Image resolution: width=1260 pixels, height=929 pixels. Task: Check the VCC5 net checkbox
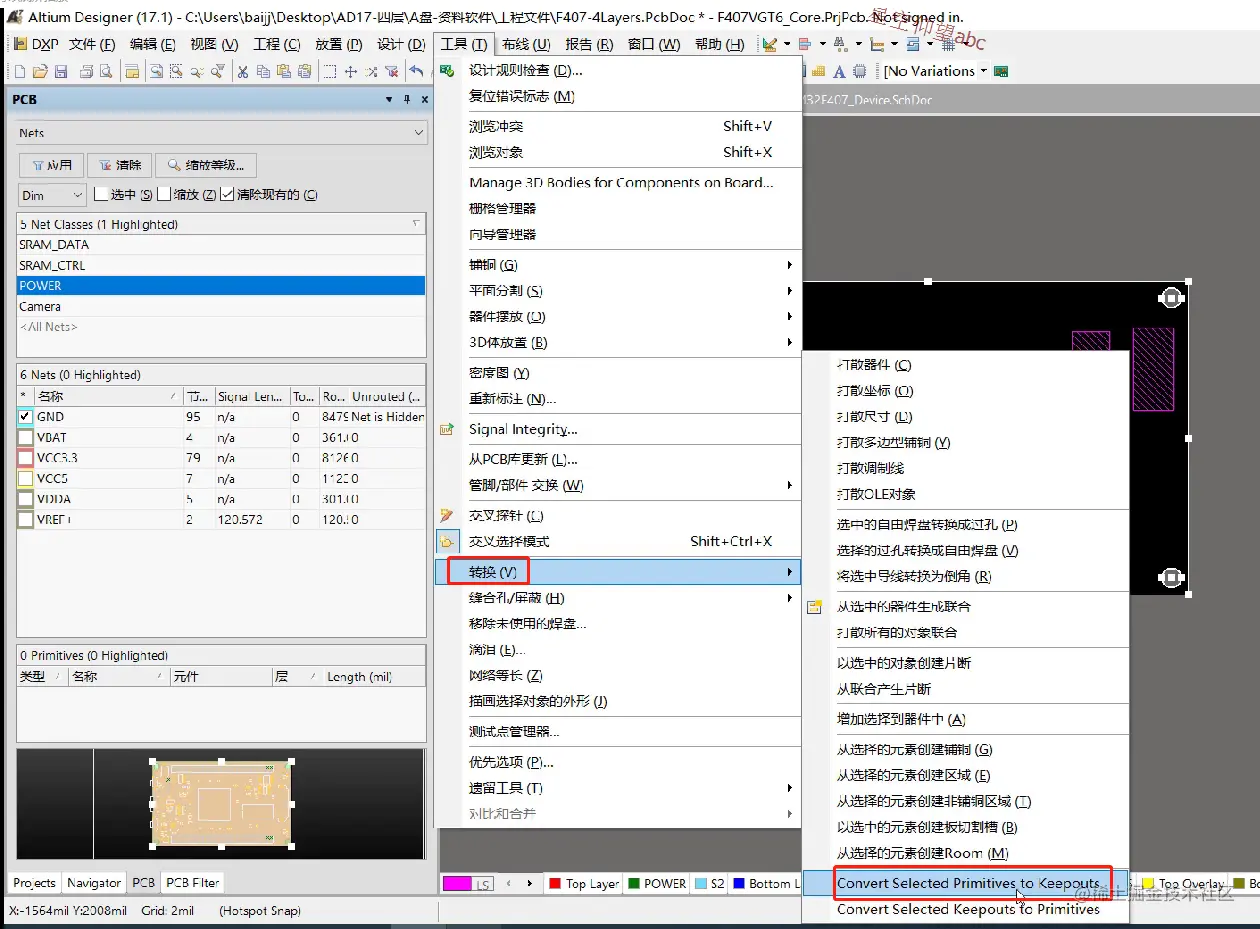click(25, 478)
